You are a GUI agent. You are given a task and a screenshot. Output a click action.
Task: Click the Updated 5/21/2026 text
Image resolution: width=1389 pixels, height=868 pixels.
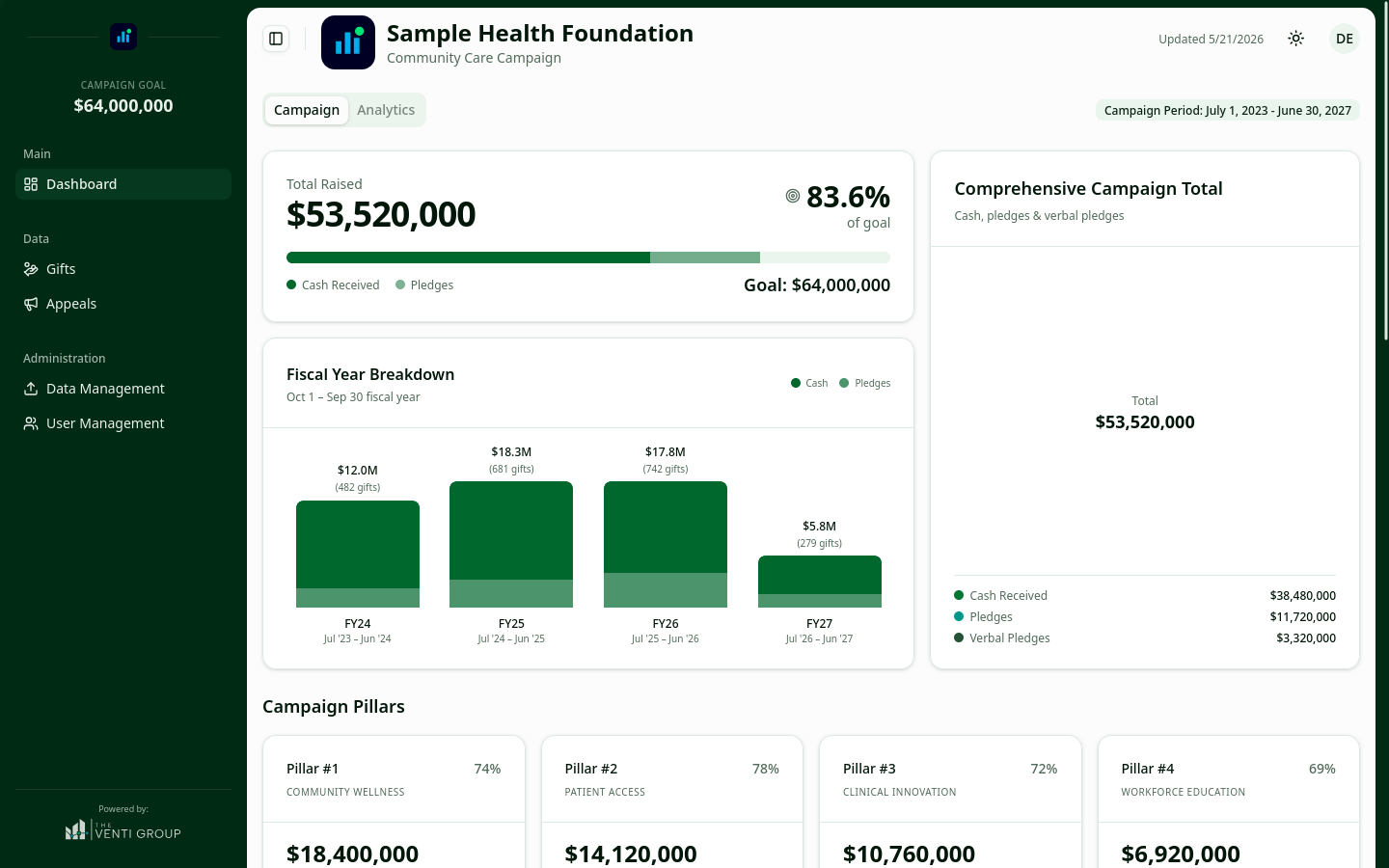1211,40
